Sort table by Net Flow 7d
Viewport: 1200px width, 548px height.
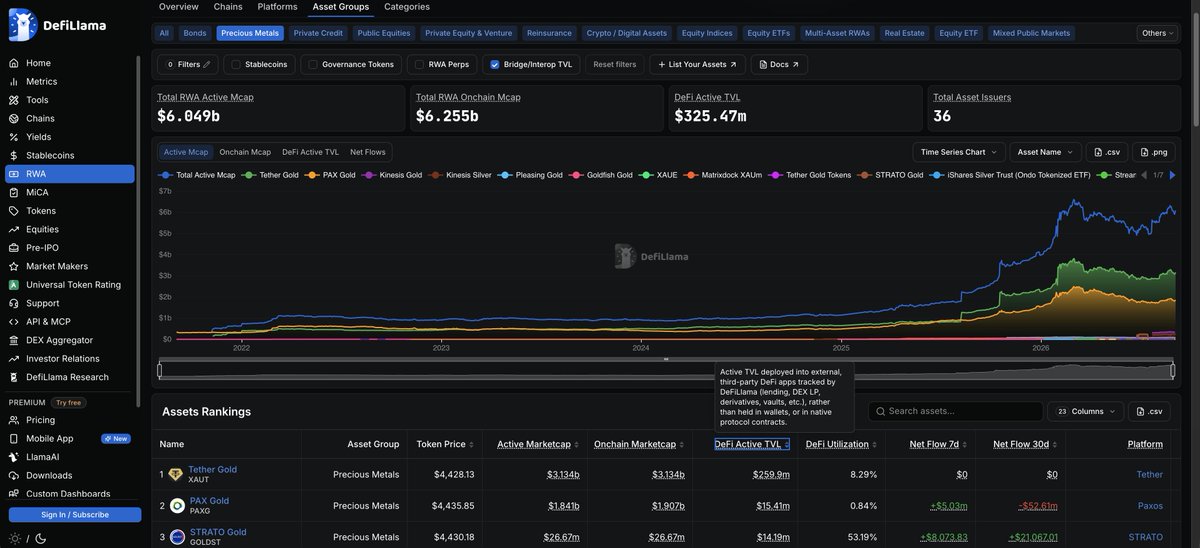(938, 444)
